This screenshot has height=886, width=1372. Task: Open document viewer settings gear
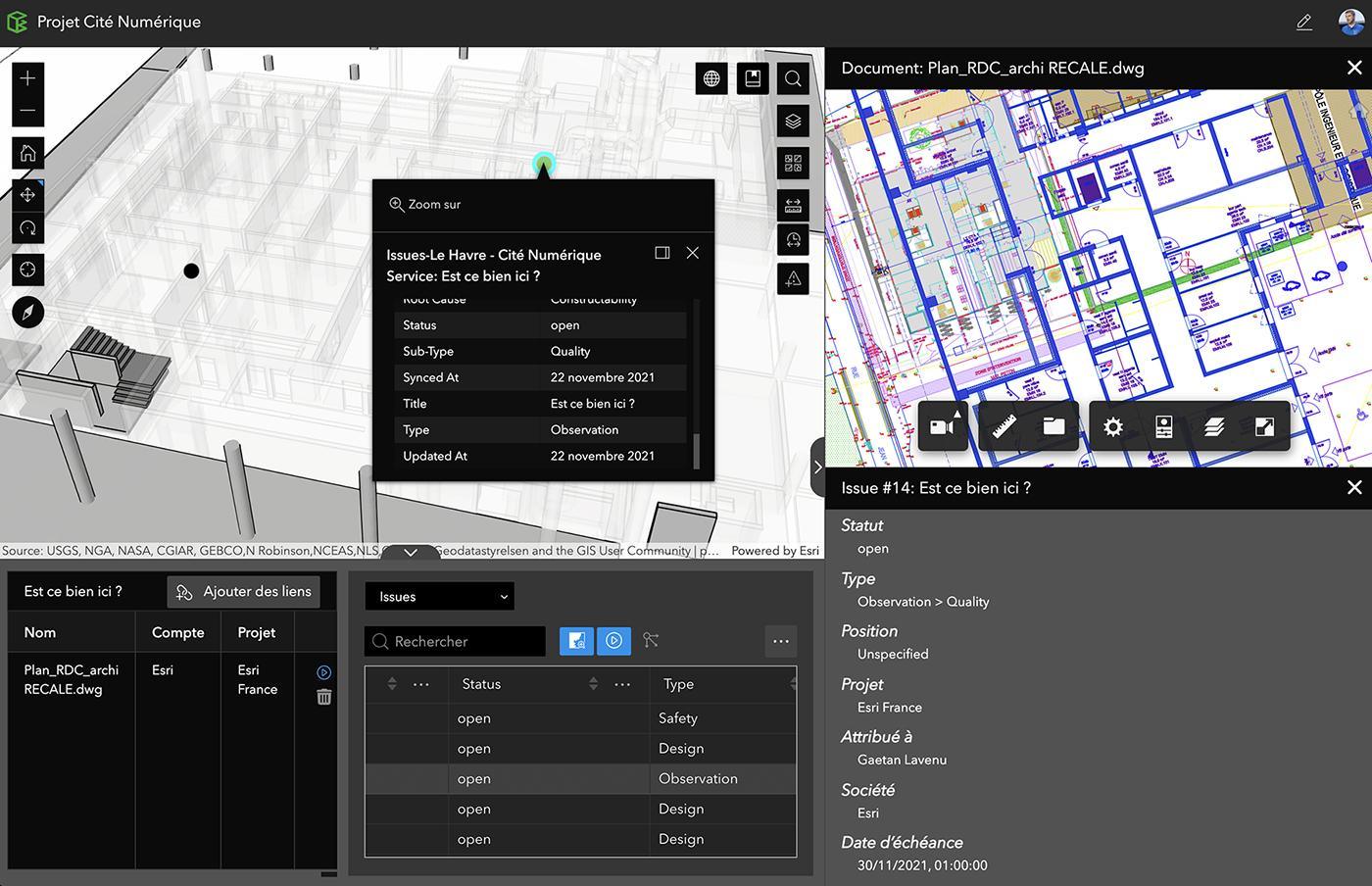point(1113,426)
